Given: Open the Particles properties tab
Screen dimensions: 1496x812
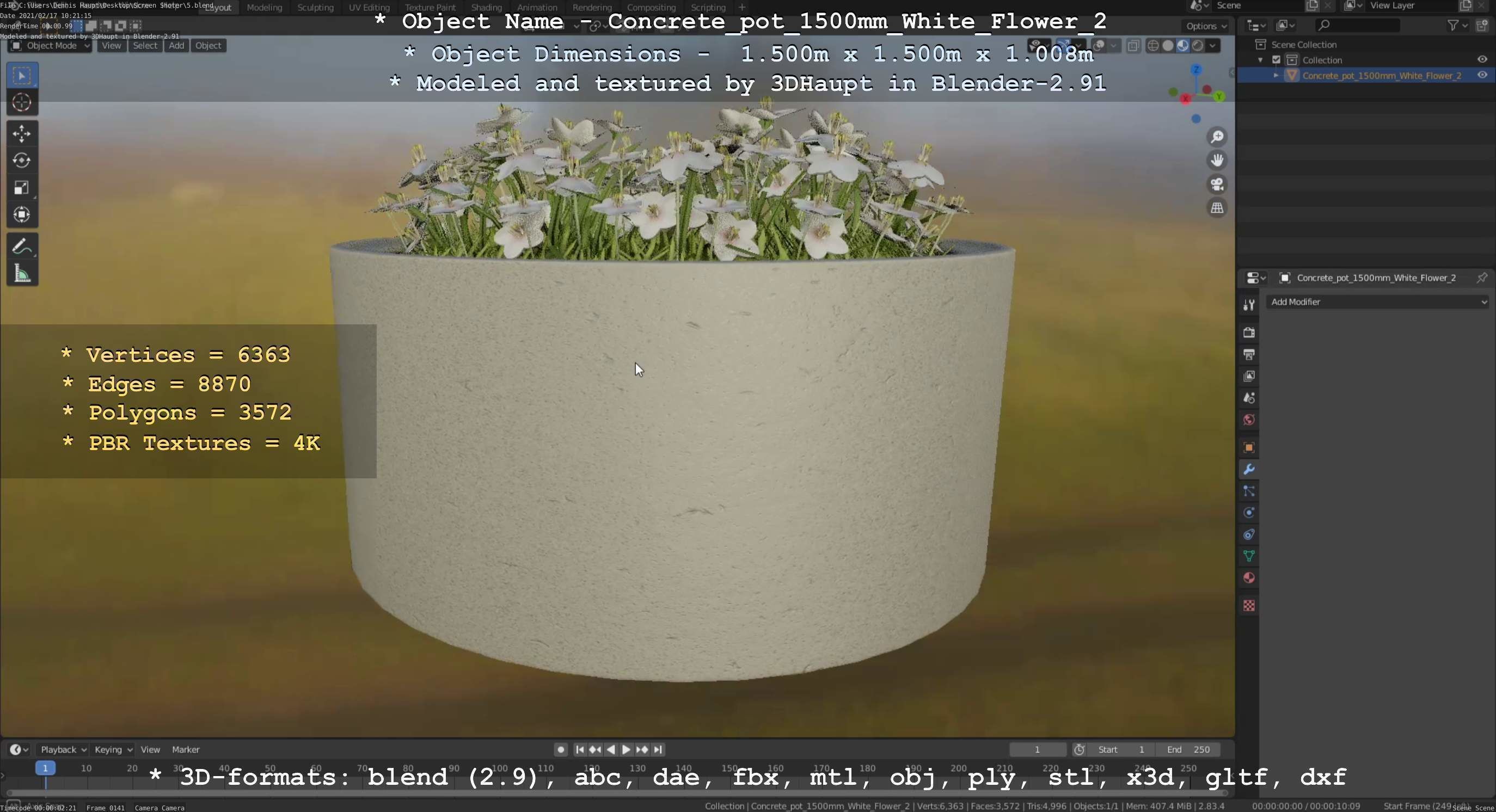Looking at the screenshot, I should tap(1249, 491).
